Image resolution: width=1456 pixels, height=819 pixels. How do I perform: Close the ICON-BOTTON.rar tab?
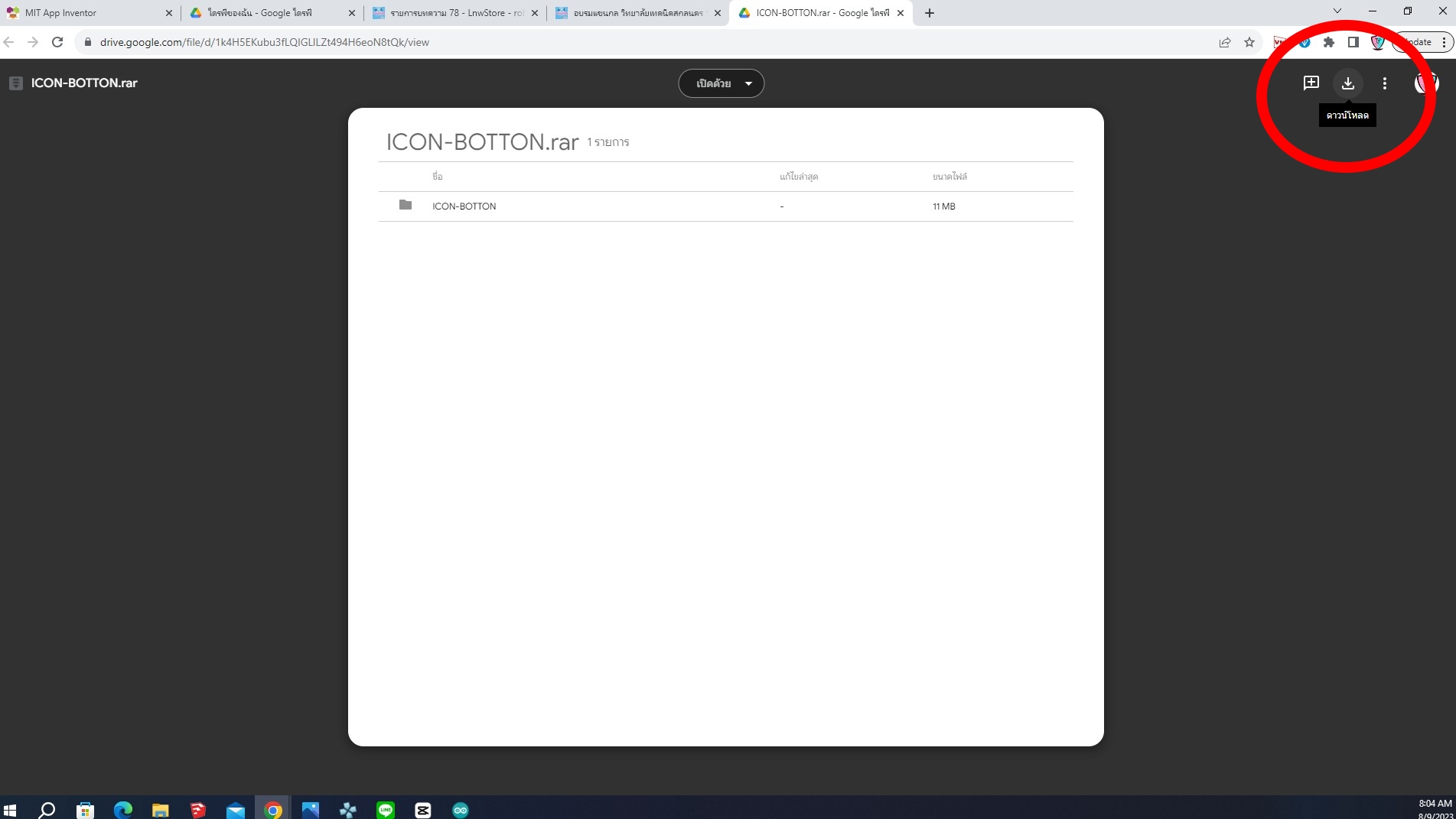coord(901,13)
